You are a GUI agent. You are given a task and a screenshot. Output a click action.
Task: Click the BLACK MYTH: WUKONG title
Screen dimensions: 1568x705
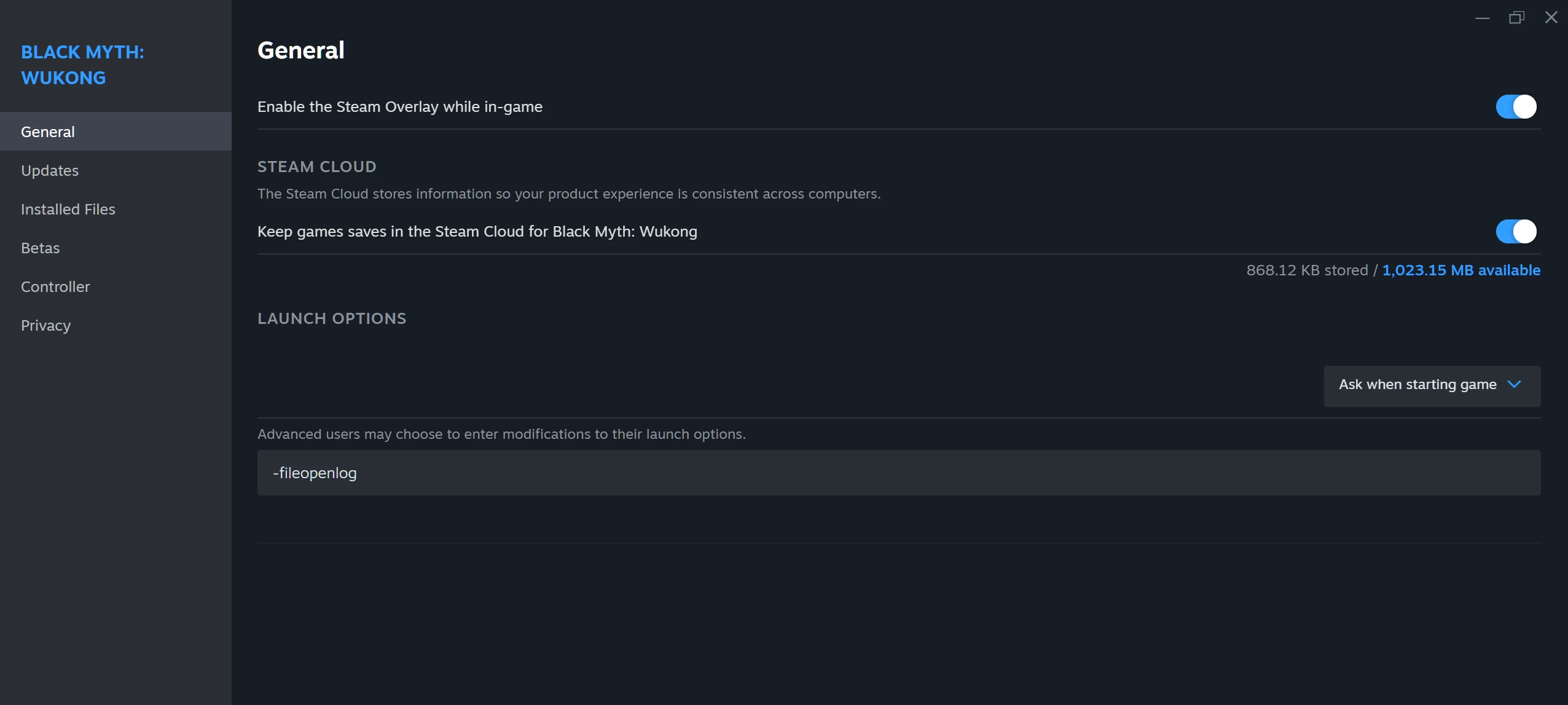coord(82,65)
